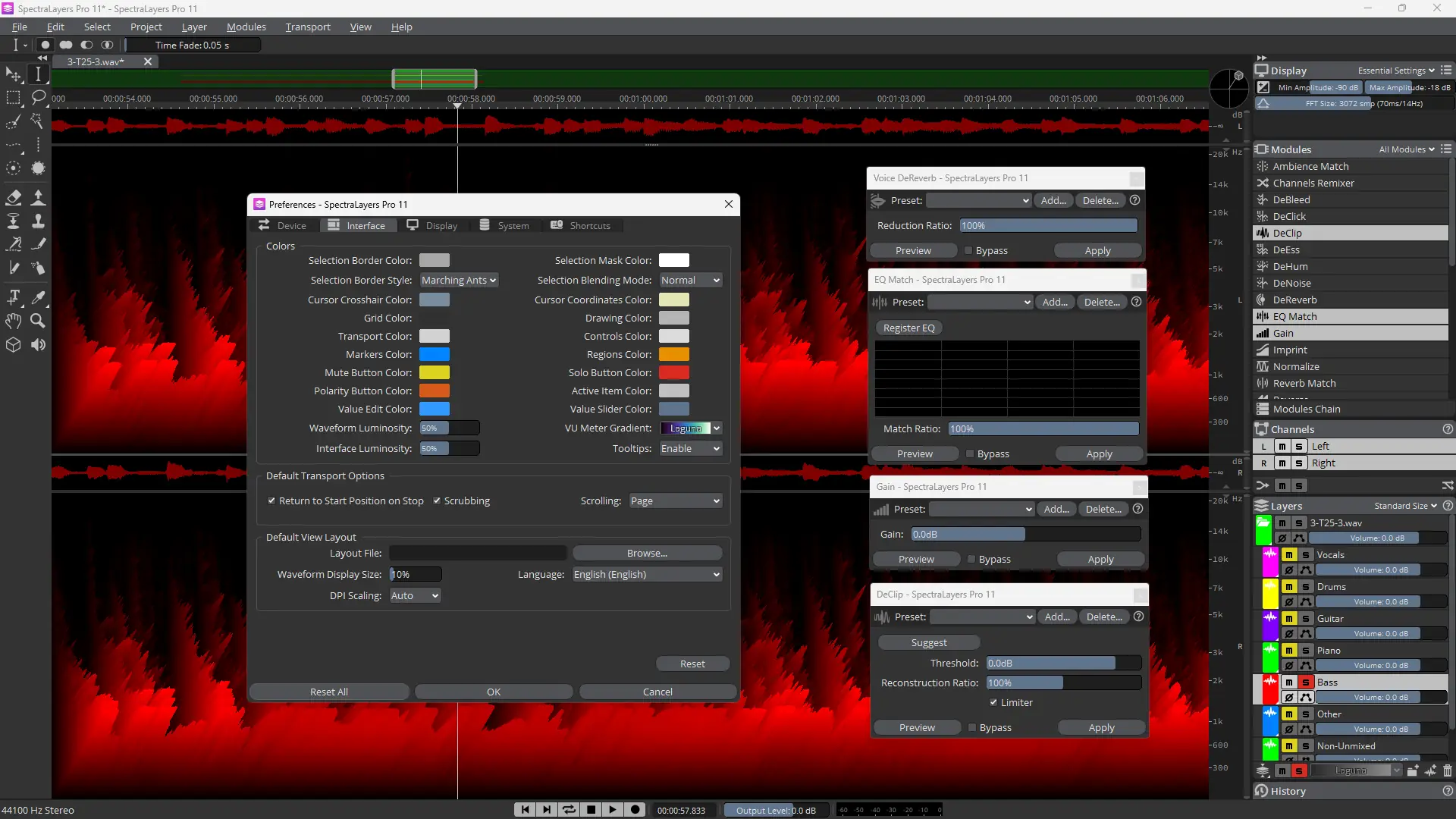Toggle loop playback in transport bar
Viewport: 1456px width, 819px height.
(x=569, y=810)
